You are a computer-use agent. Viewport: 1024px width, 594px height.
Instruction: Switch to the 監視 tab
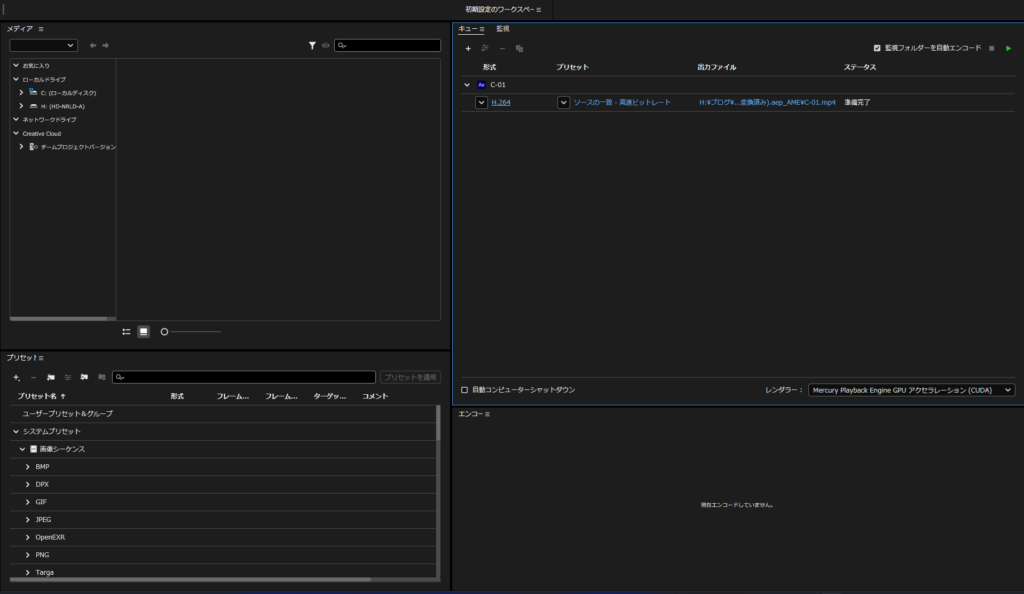(503, 29)
